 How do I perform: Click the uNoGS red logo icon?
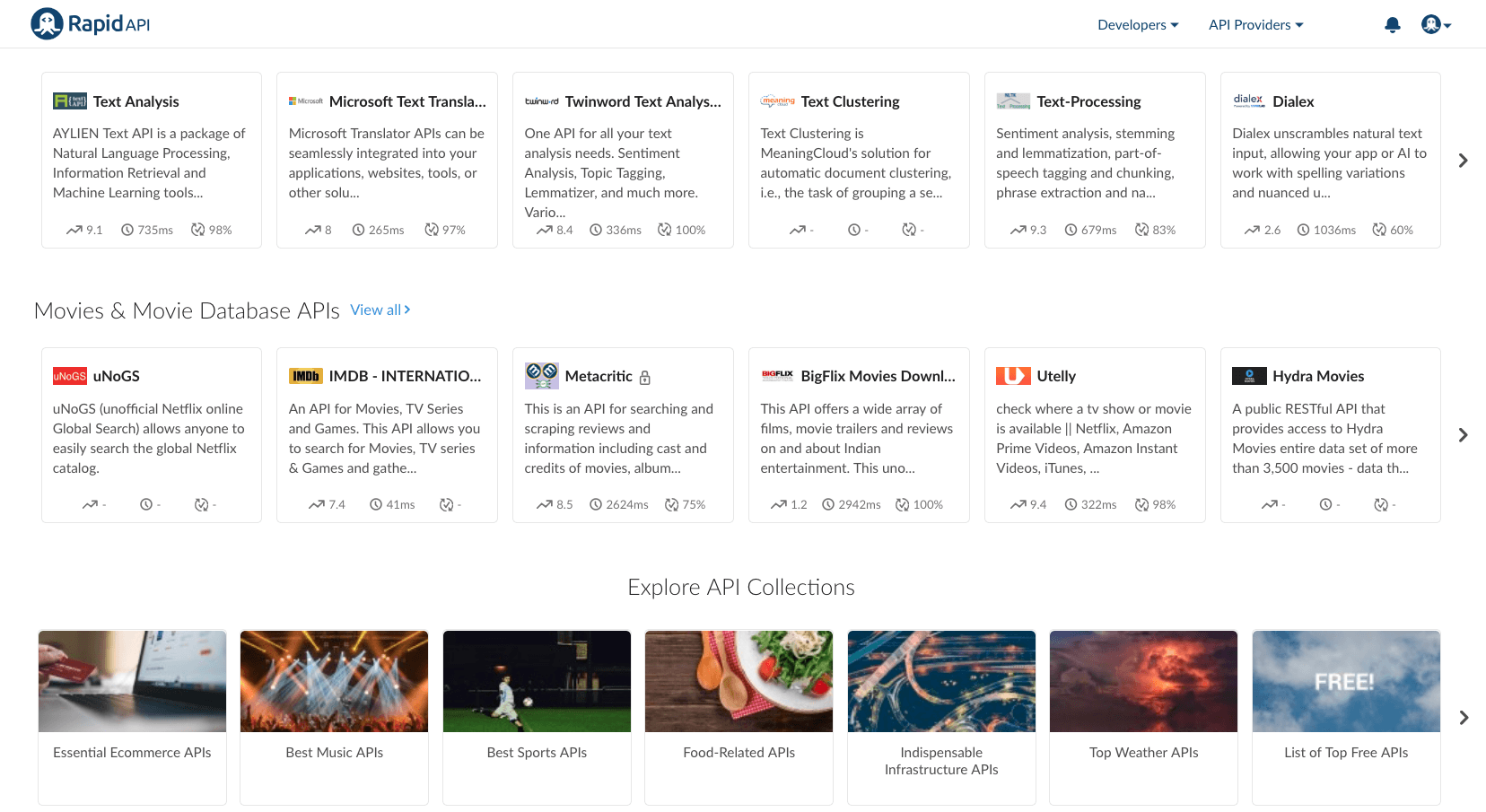[70, 376]
